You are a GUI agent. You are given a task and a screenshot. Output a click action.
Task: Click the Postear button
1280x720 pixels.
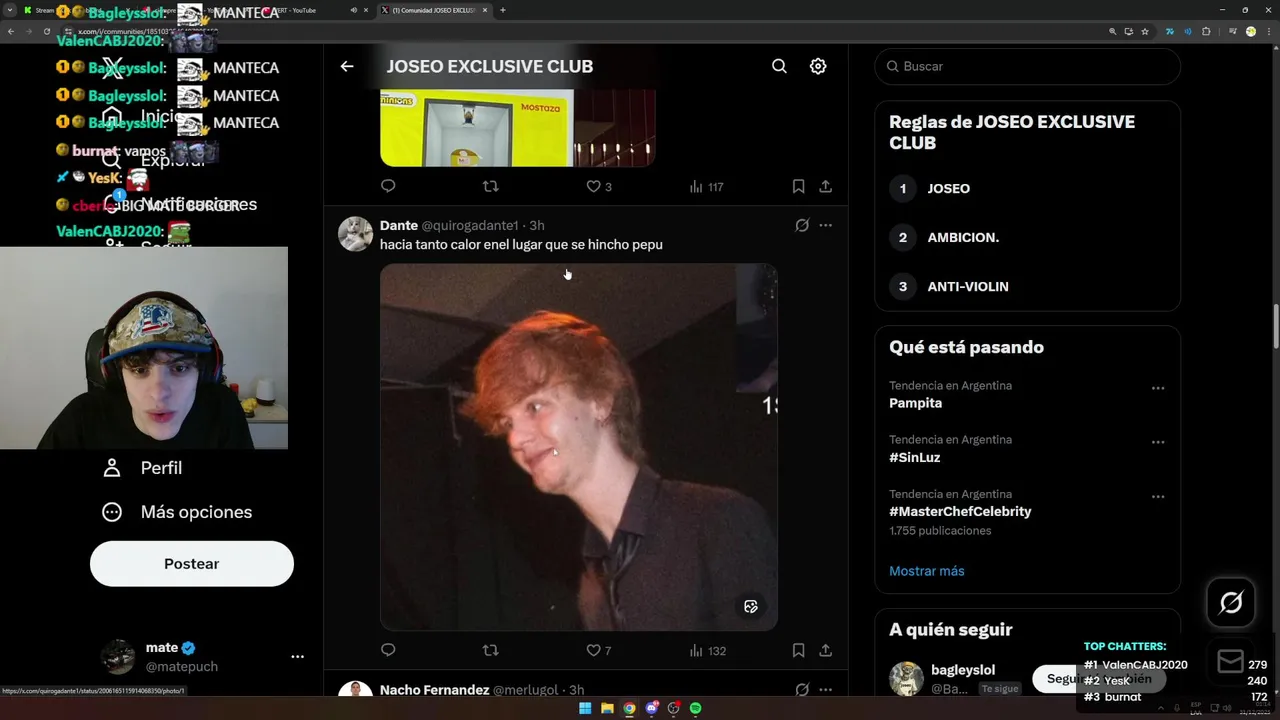coord(192,564)
